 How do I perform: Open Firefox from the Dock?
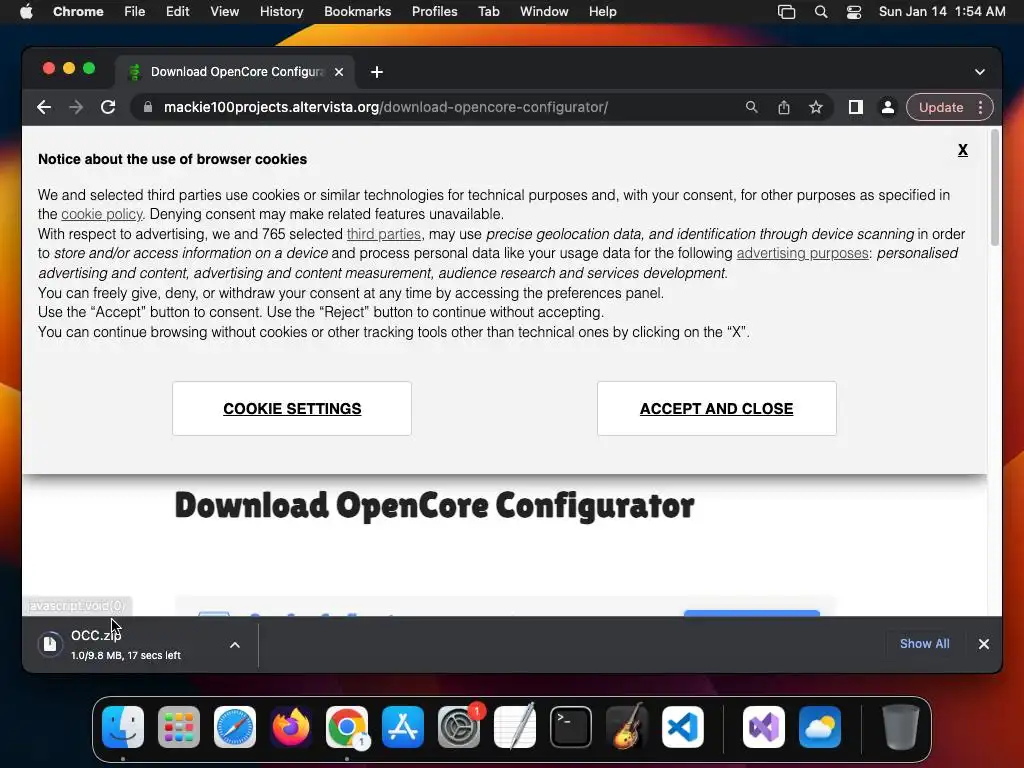(291, 727)
